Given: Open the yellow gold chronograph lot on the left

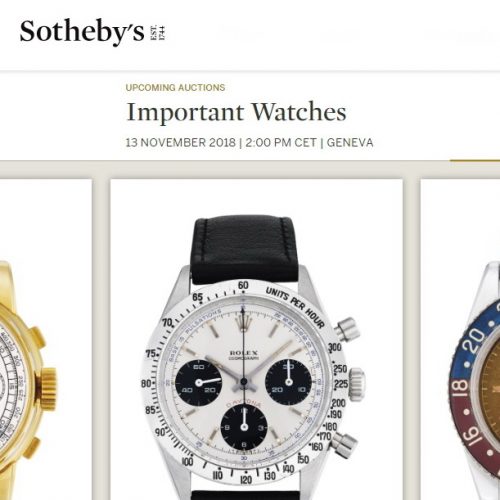Looking at the screenshot, I should (x=46, y=339).
